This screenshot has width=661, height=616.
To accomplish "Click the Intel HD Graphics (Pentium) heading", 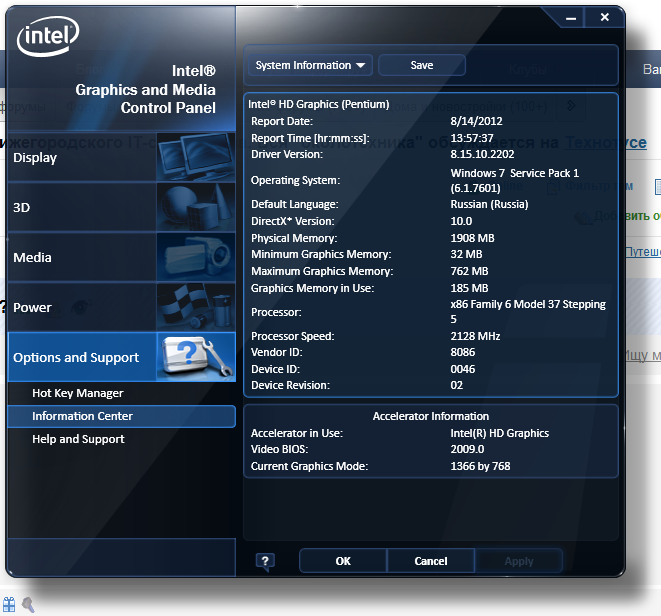I will tap(319, 104).
